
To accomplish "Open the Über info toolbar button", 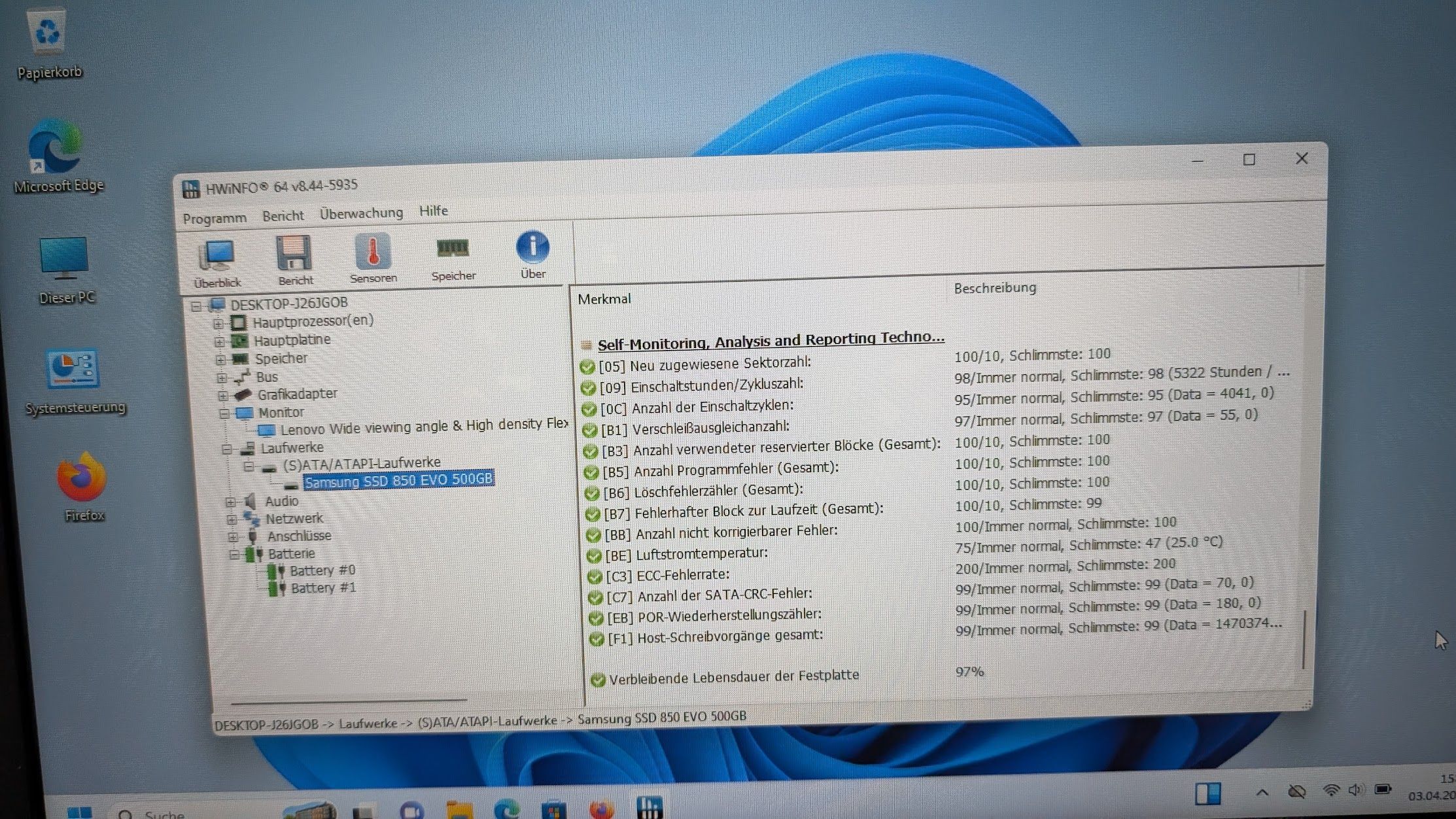I will (532, 255).
